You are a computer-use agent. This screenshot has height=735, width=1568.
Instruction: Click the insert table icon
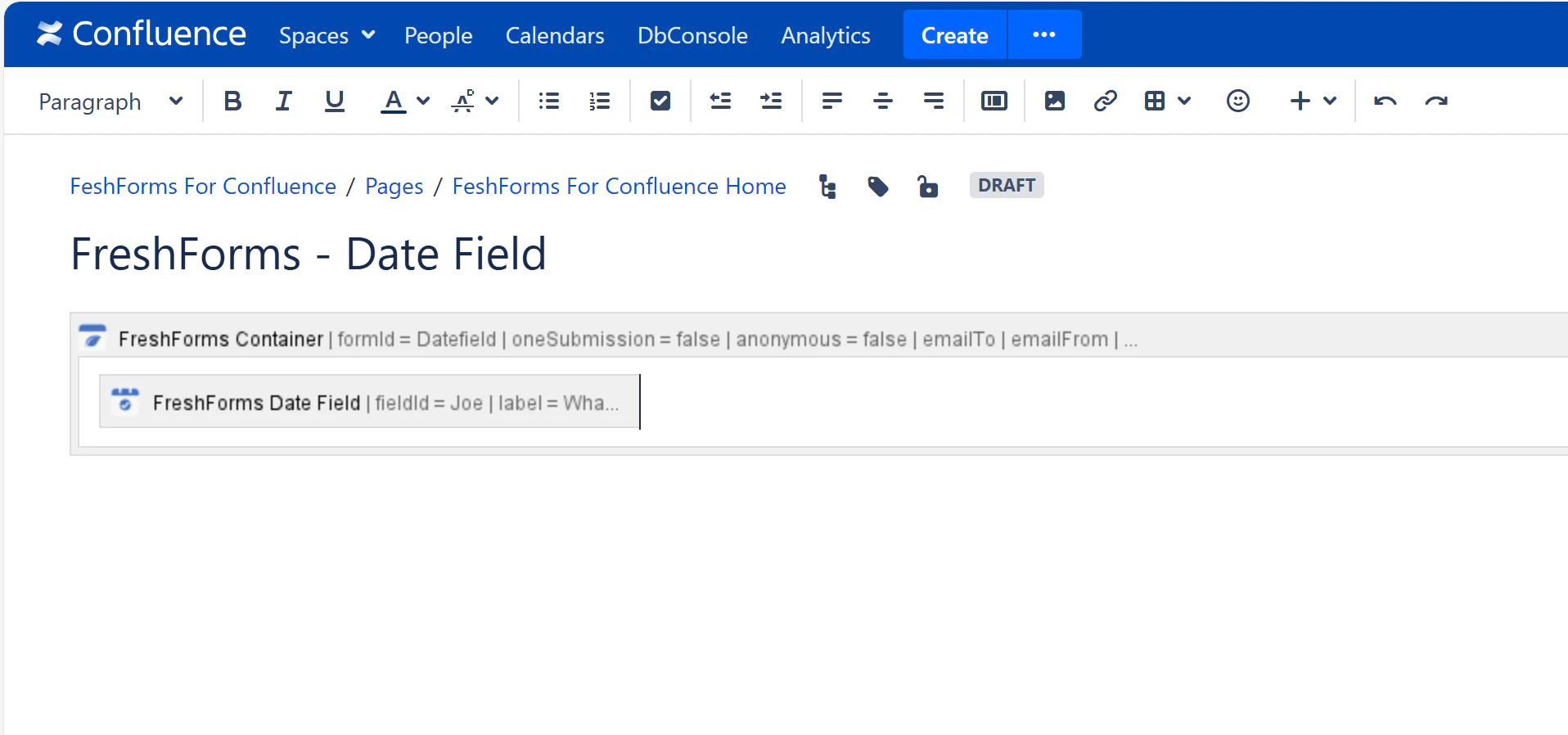(1155, 101)
